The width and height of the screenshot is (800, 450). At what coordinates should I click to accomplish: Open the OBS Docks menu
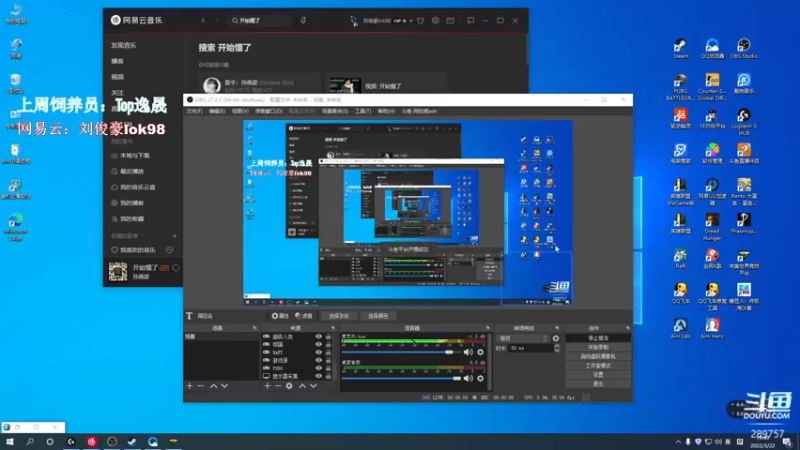click(x=269, y=111)
